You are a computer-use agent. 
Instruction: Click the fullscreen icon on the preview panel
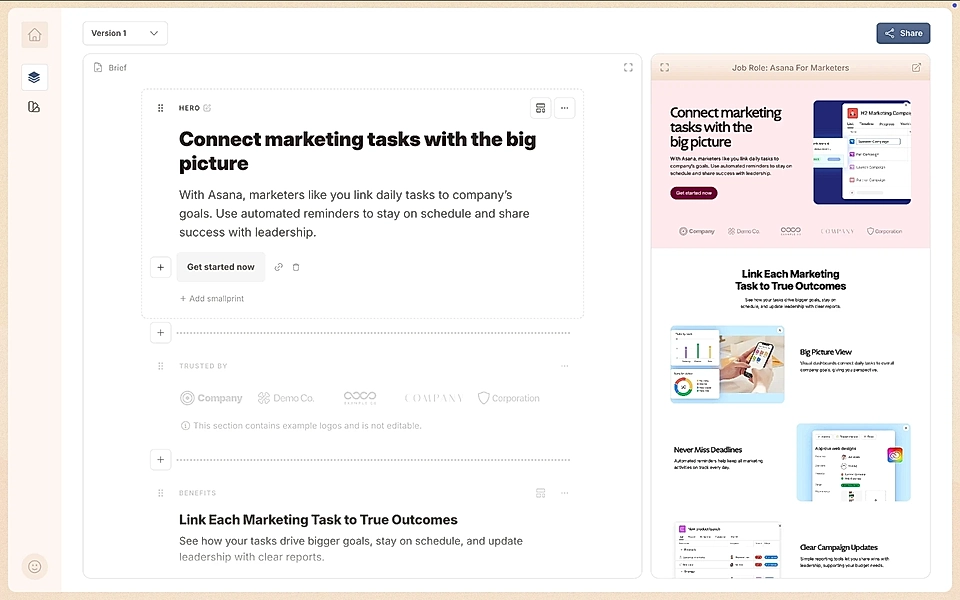click(665, 67)
